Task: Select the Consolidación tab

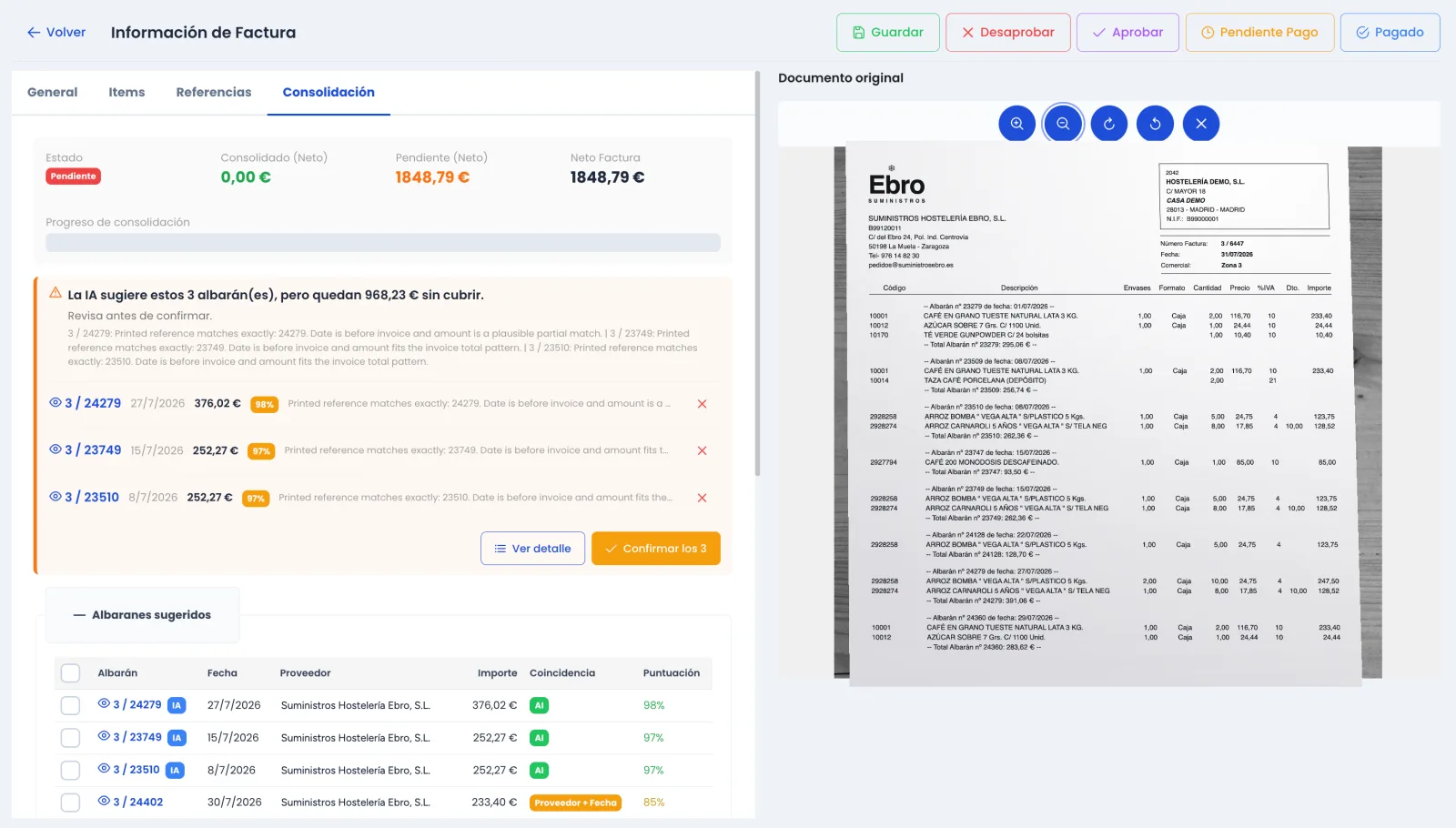Action: [329, 92]
